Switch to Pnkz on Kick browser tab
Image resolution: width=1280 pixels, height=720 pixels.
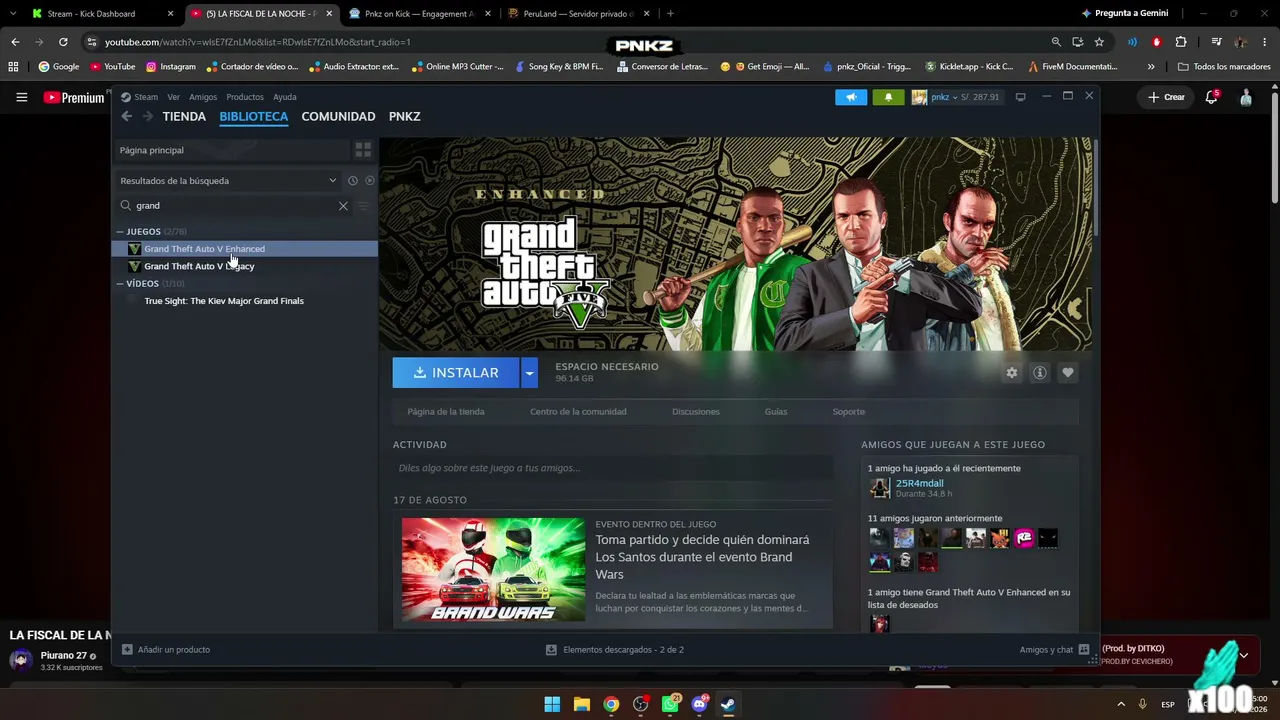pos(420,14)
